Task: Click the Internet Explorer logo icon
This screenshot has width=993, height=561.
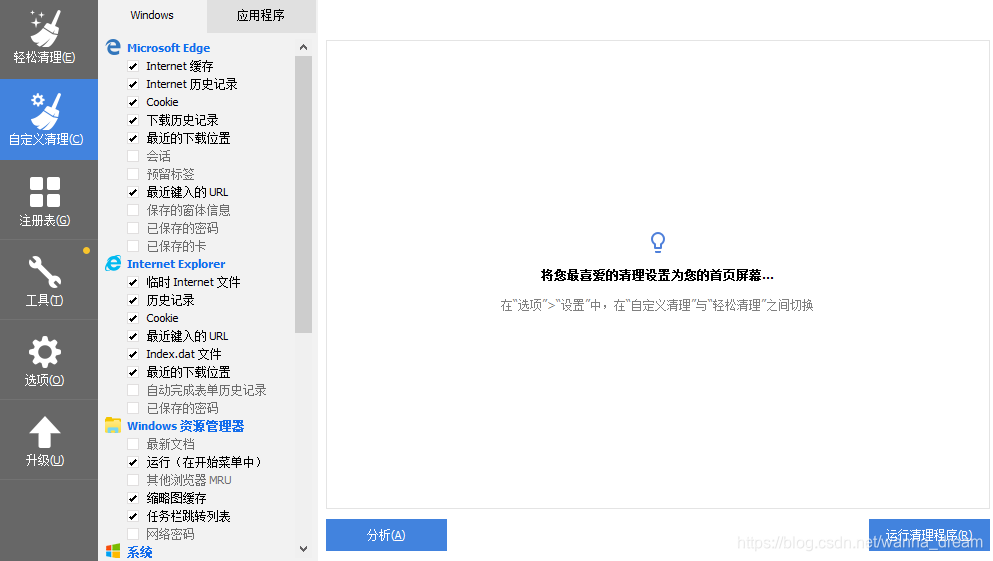Action: pyautogui.click(x=113, y=263)
